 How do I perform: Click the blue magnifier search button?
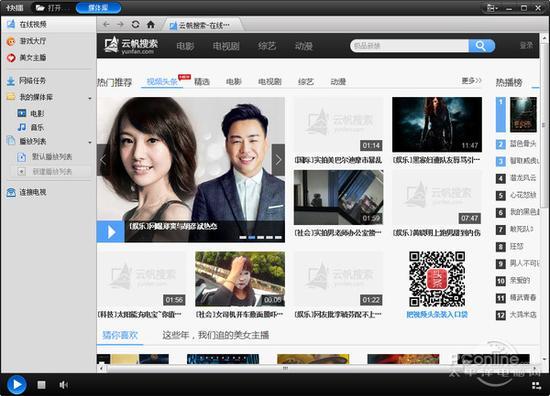[x=482, y=46]
